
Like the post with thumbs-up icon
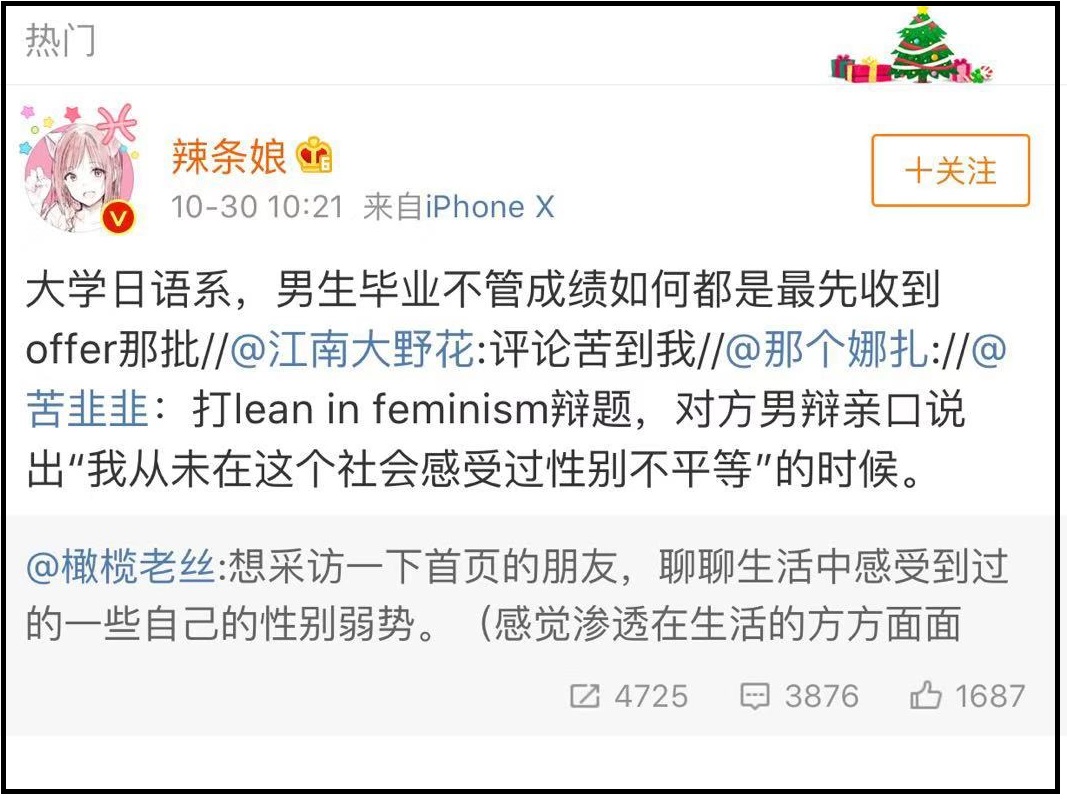coord(925,696)
